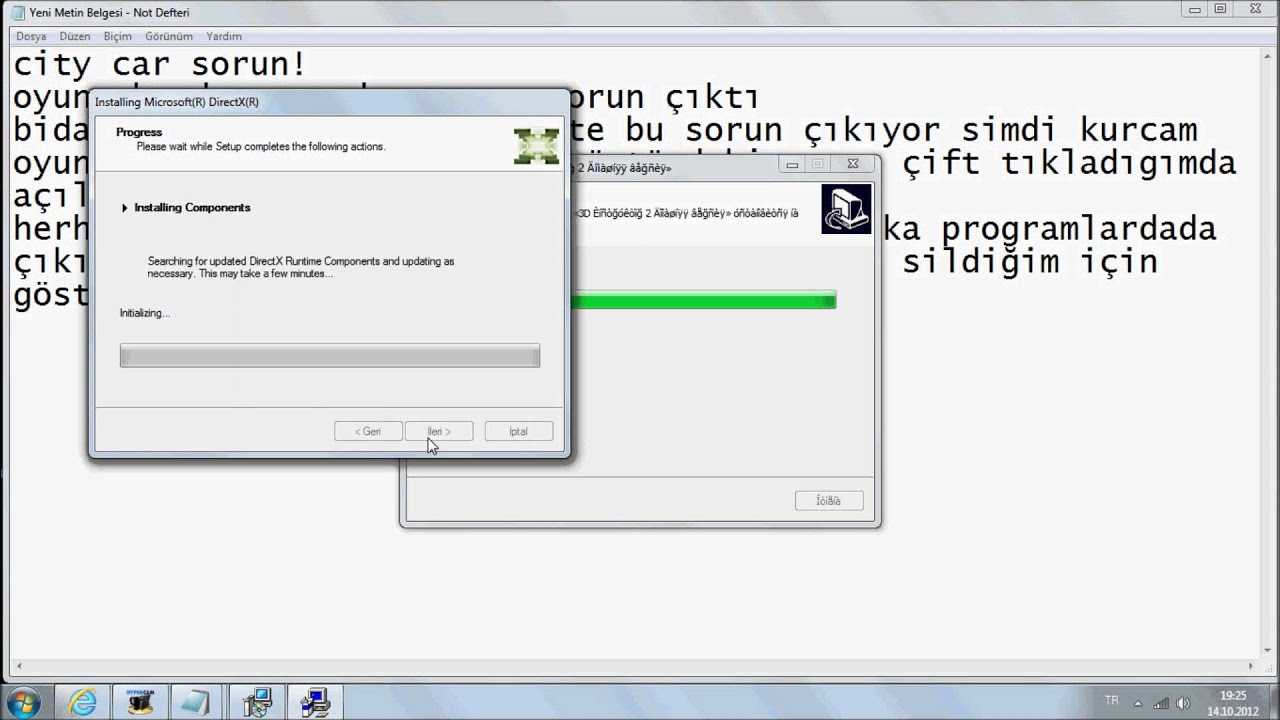The width and height of the screenshot is (1280, 720).
Task: Open the Düzen menu in Notepad
Action: click(75, 36)
